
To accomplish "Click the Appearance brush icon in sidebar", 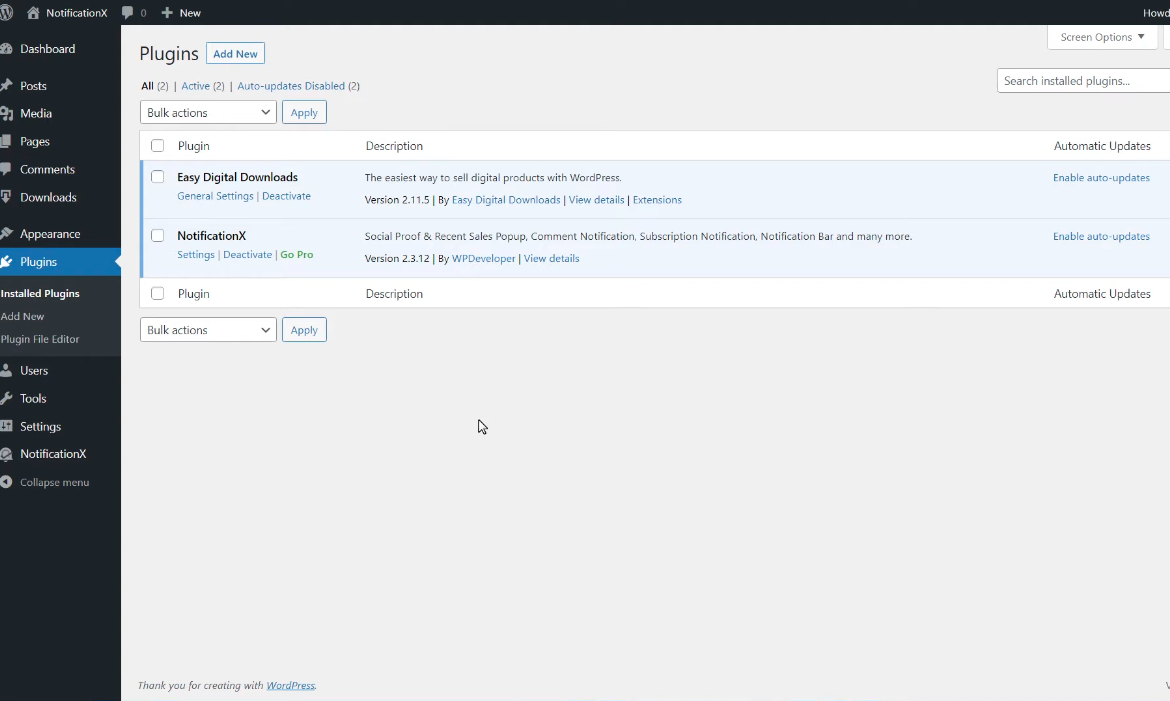I will (x=6, y=234).
